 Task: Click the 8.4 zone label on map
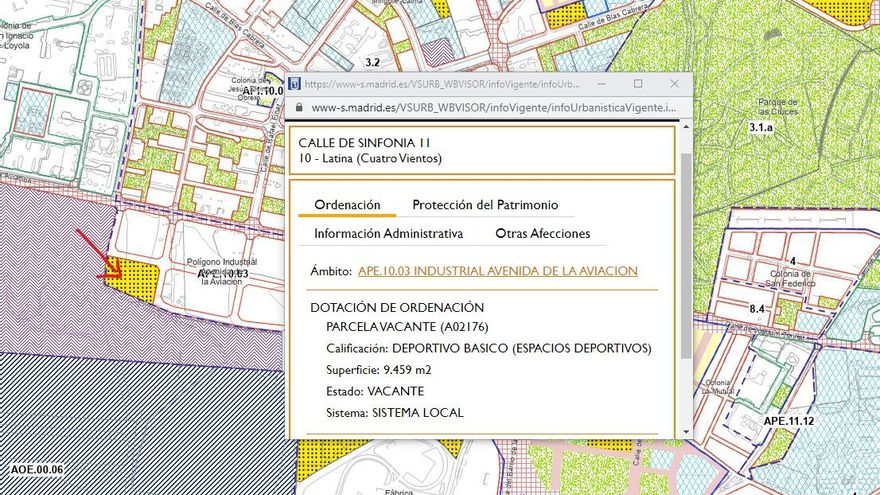click(757, 309)
